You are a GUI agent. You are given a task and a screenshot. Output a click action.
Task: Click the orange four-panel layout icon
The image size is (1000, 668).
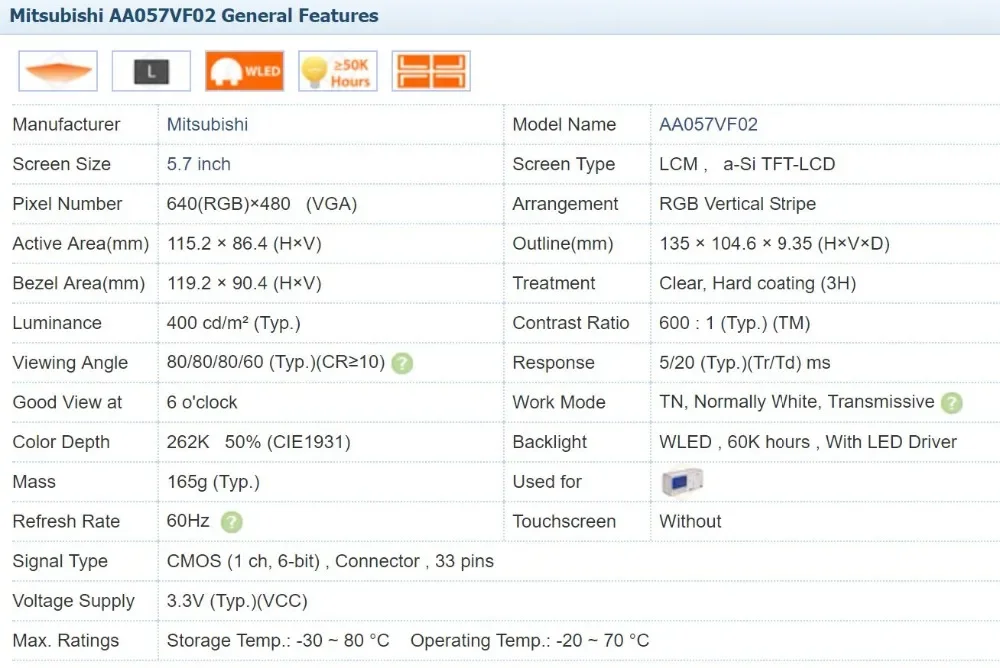click(431, 71)
